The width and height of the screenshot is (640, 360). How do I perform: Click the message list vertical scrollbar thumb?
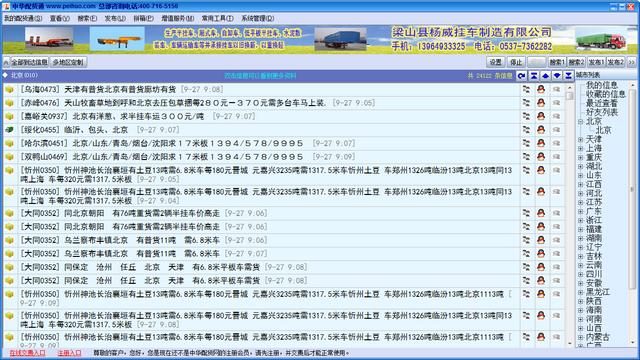click(x=570, y=96)
